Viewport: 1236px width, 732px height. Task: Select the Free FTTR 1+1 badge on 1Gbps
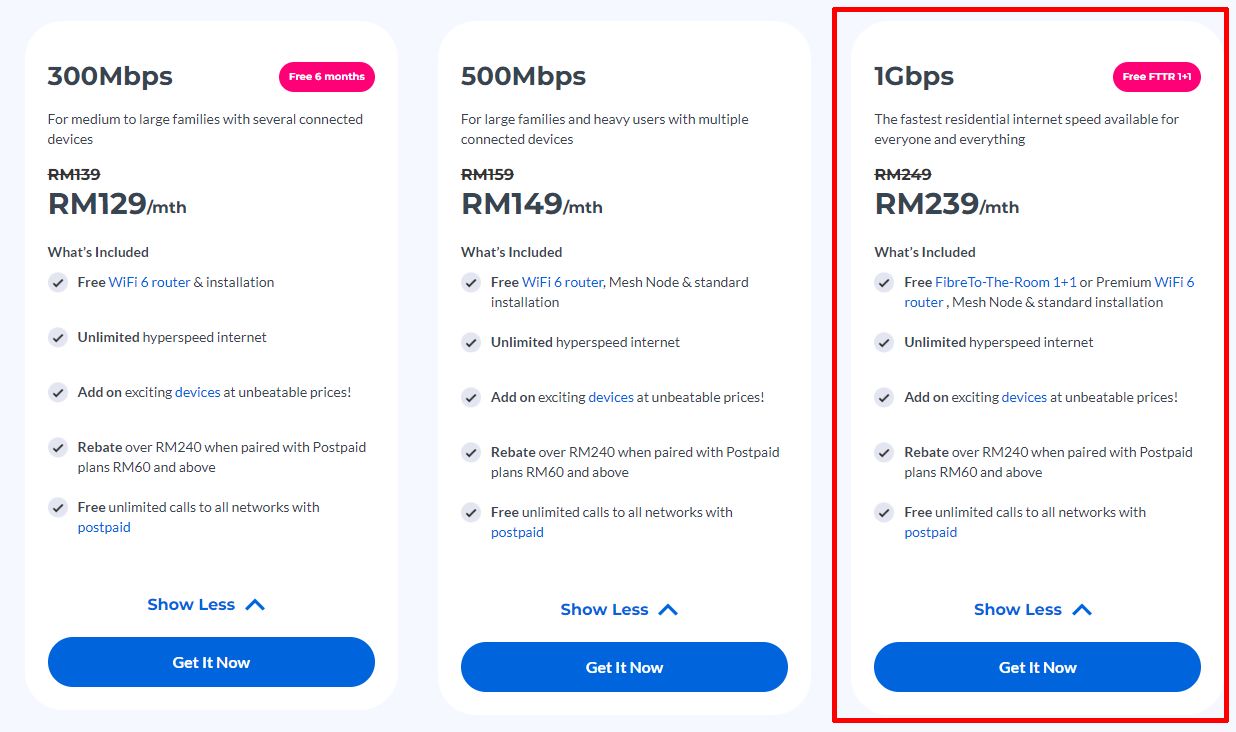(1157, 76)
